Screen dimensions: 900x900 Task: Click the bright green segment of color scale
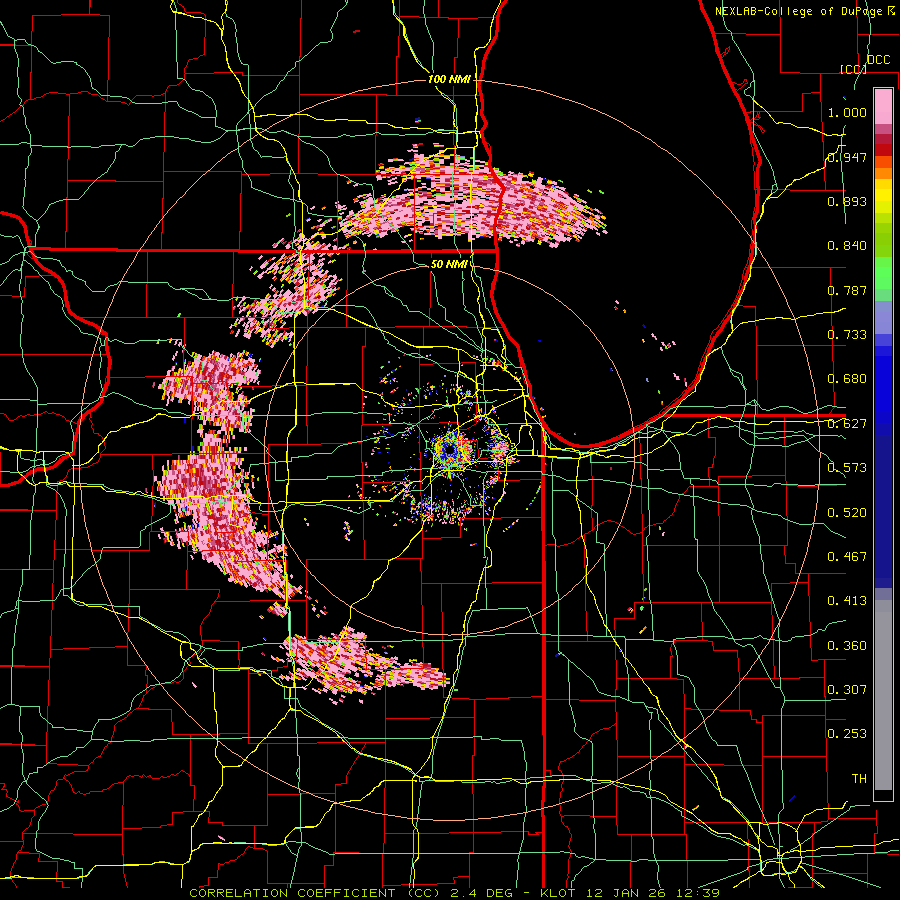pos(883,273)
